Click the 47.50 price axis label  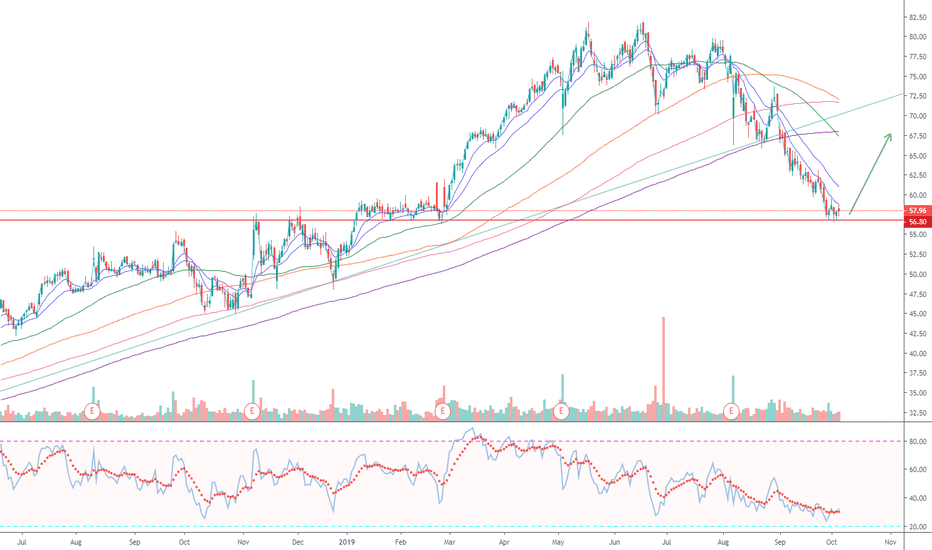[917, 294]
